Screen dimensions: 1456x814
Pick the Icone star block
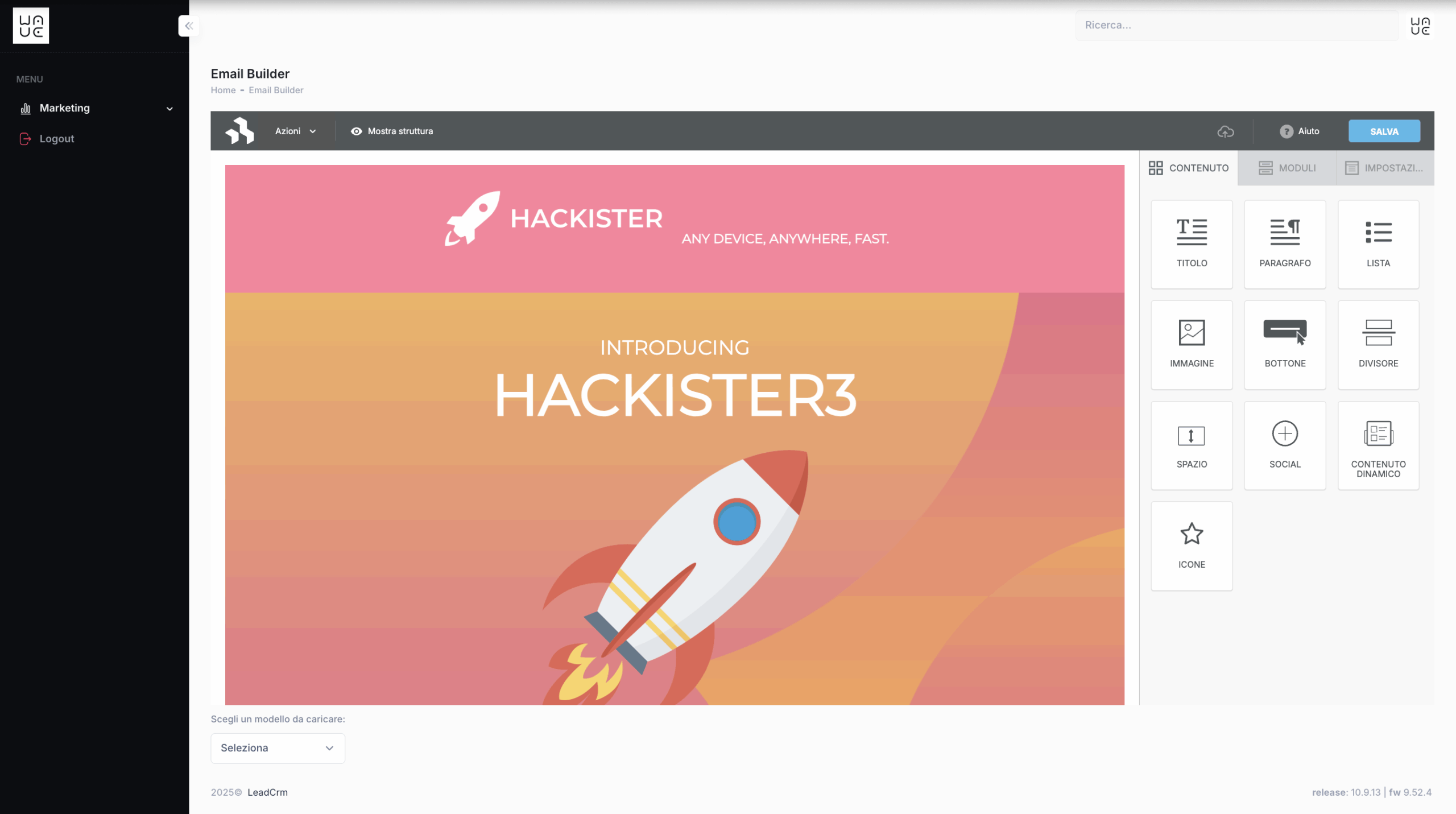[1192, 546]
